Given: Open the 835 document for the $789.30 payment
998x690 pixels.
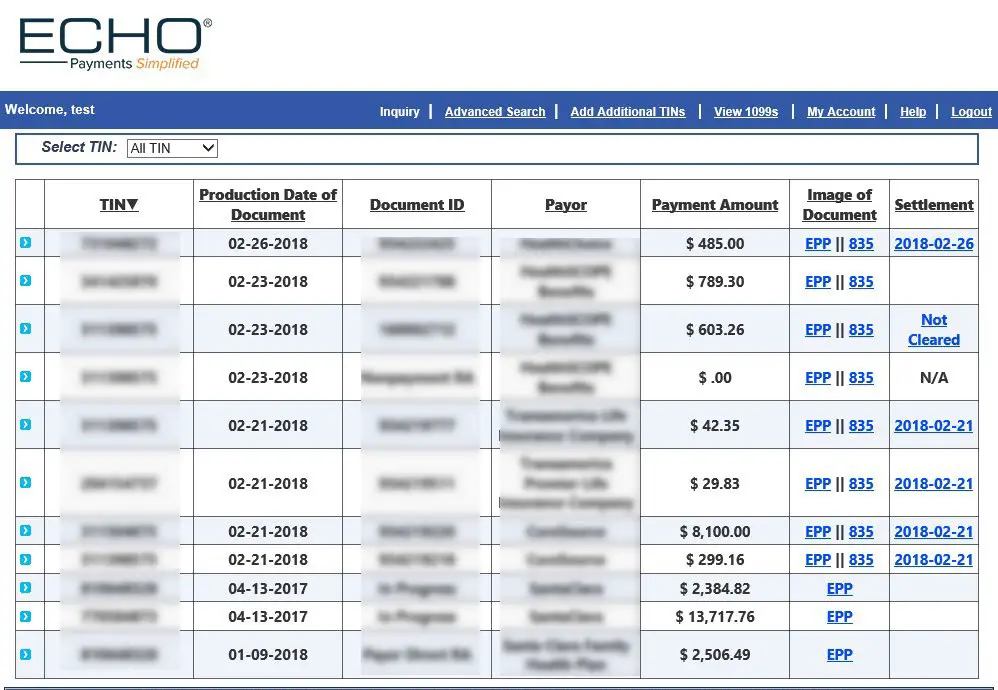Looking at the screenshot, I should click(861, 281).
